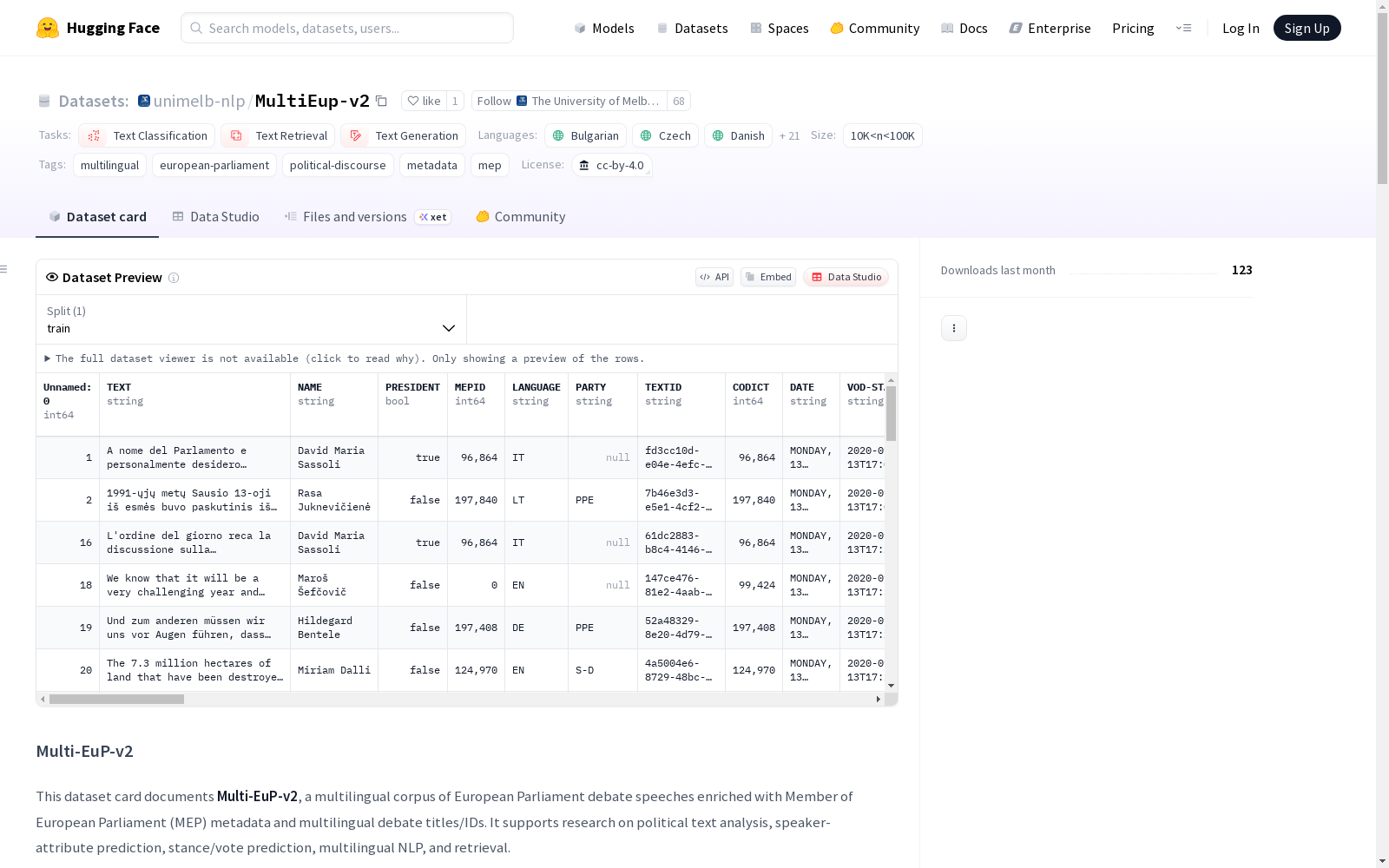Click the cc-by-4.0 license tag

click(x=612, y=165)
